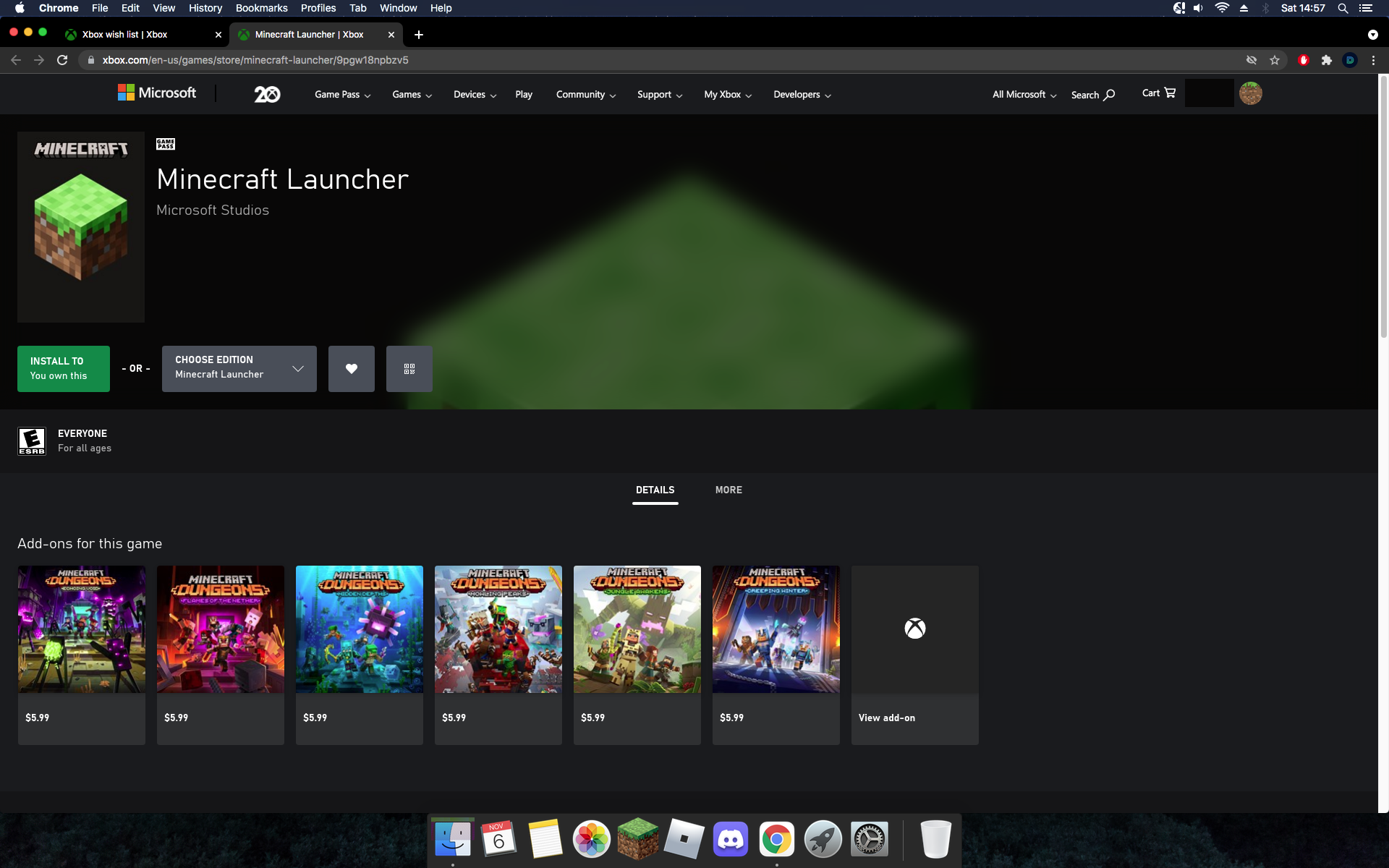Expand the My Xbox menu
Screen dimensions: 1389x868
pyautogui.click(x=727, y=95)
